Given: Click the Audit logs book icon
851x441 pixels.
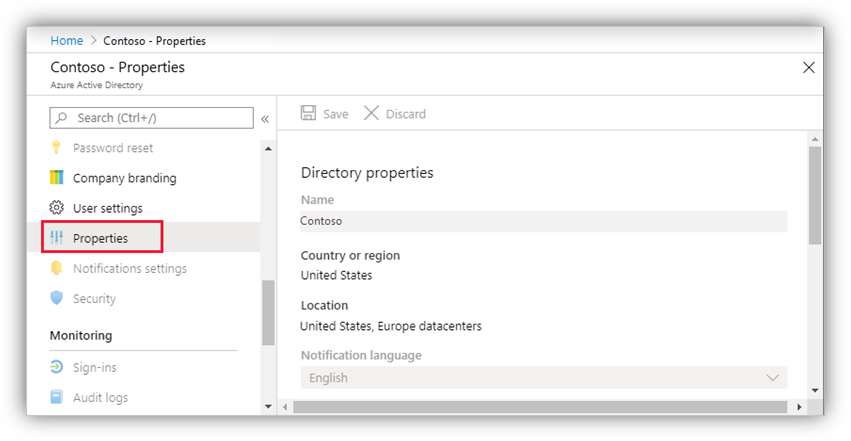Looking at the screenshot, I should (x=56, y=397).
